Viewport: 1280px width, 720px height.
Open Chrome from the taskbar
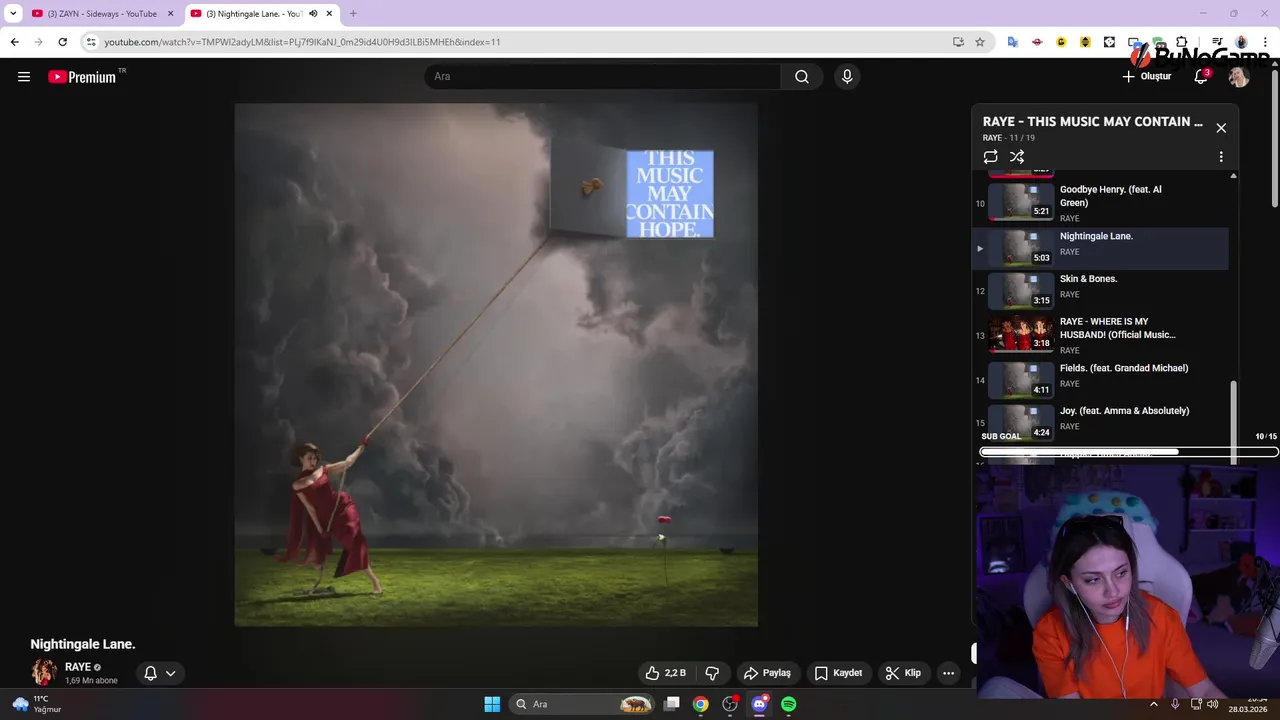[x=701, y=704]
